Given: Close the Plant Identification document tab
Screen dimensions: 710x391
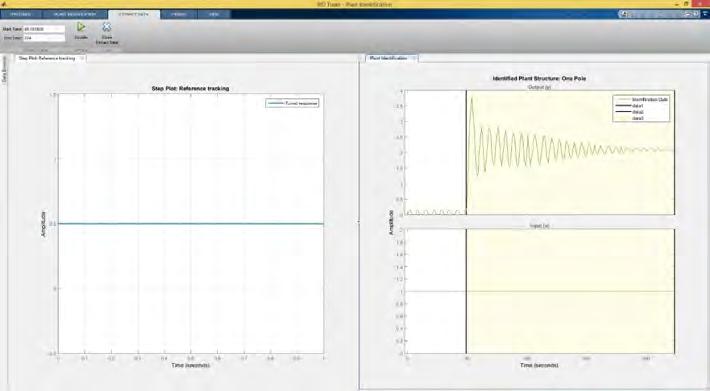Looking at the screenshot, I should click(x=414, y=58).
